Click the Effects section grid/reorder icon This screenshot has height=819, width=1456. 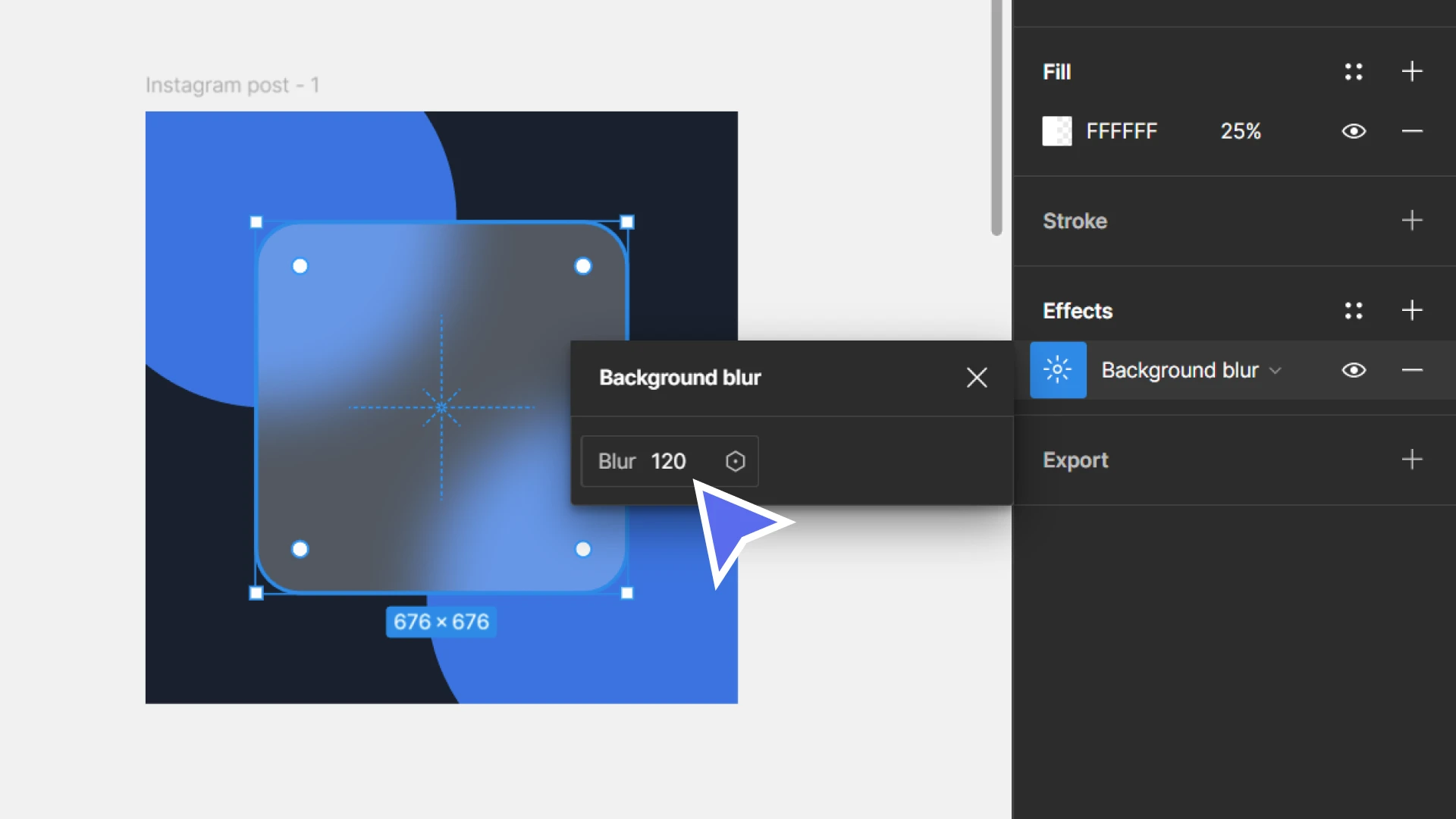(x=1353, y=310)
